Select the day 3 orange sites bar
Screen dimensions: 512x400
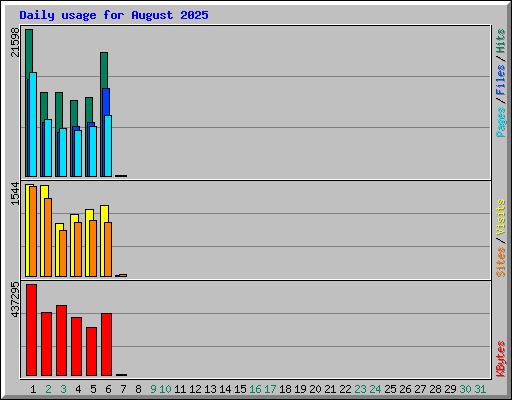click(x=63, y=253)
